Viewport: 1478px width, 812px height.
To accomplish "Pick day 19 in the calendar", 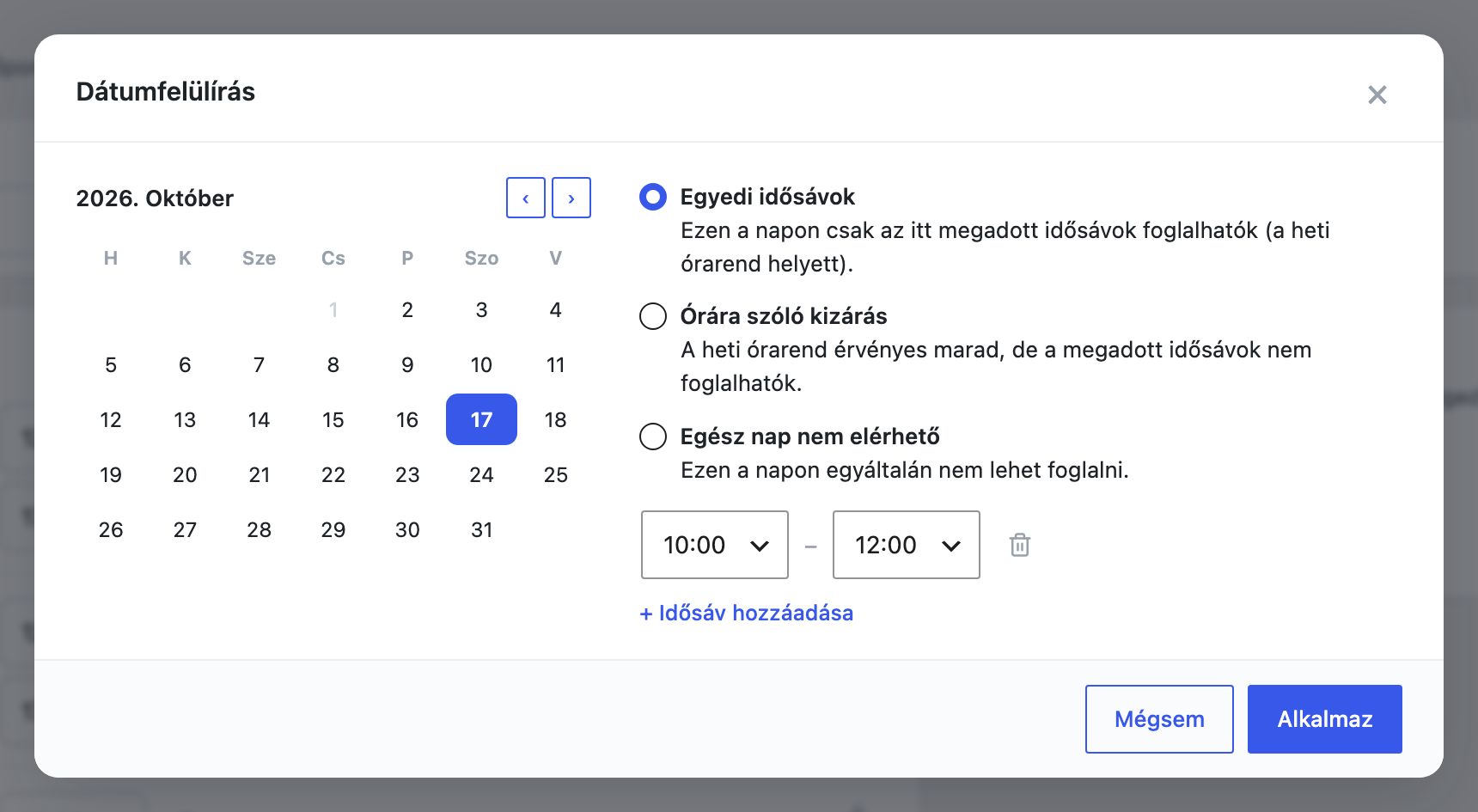I will pos(111,474).
